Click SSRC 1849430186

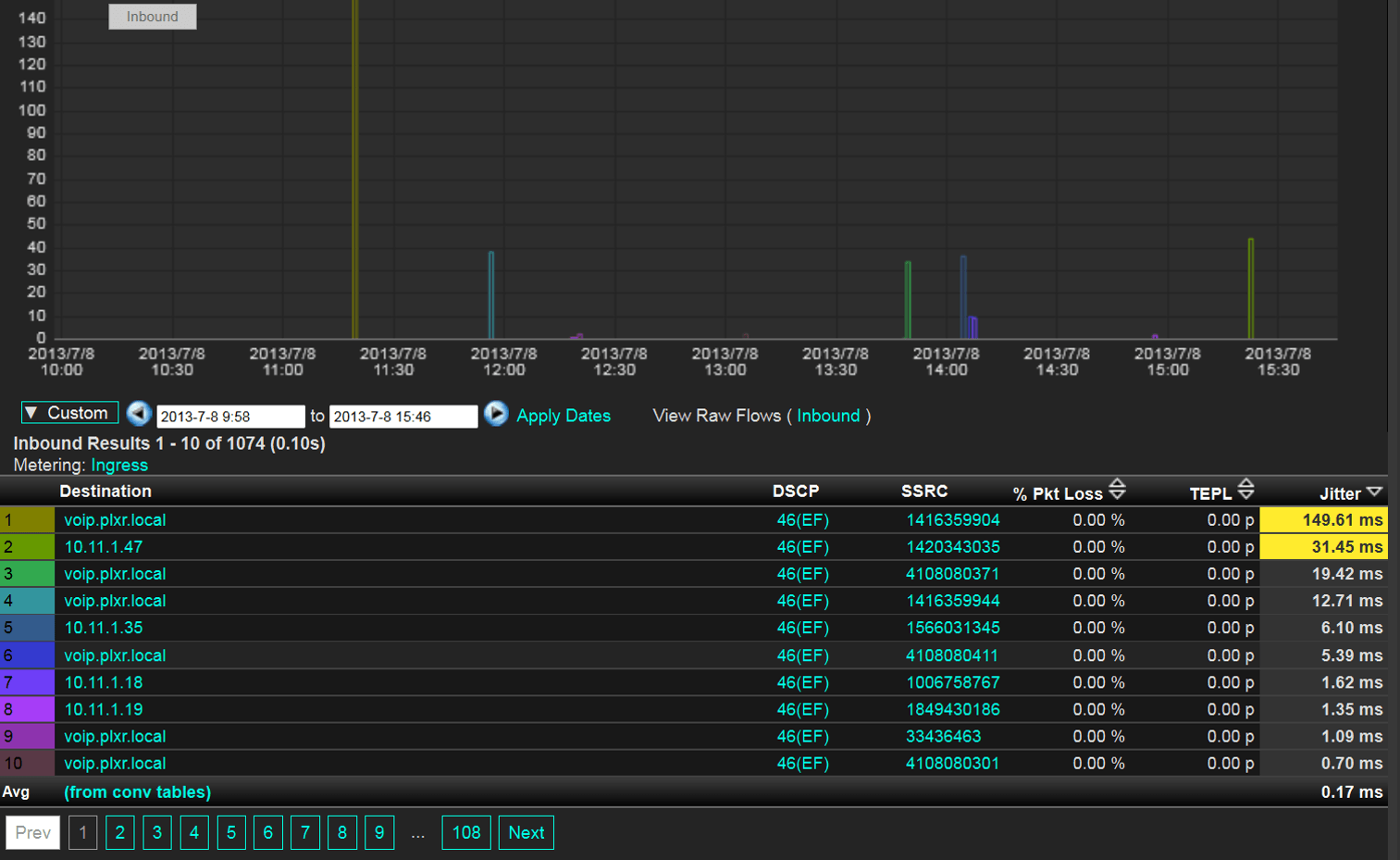coord(953,709)
